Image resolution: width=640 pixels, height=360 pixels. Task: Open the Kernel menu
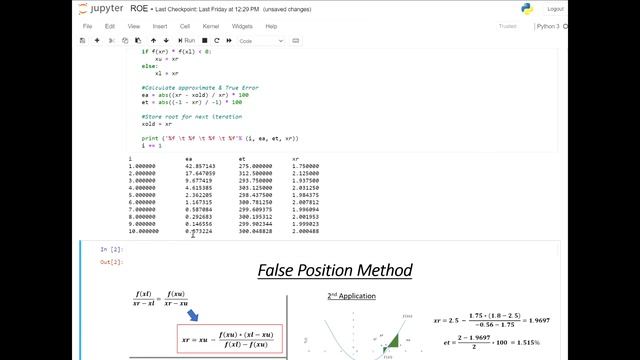pyautogui.click(x=211, y=26)
